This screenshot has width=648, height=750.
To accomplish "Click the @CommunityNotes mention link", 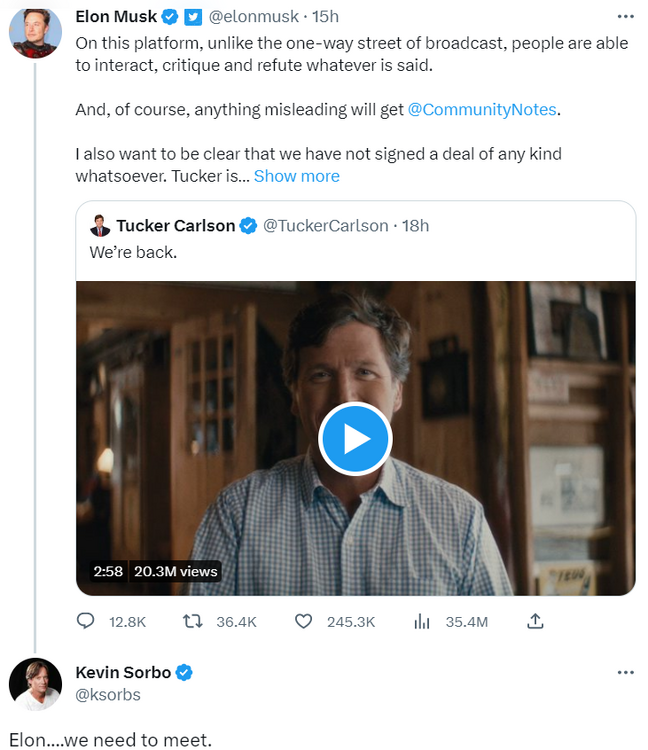I will pos(482,109).
